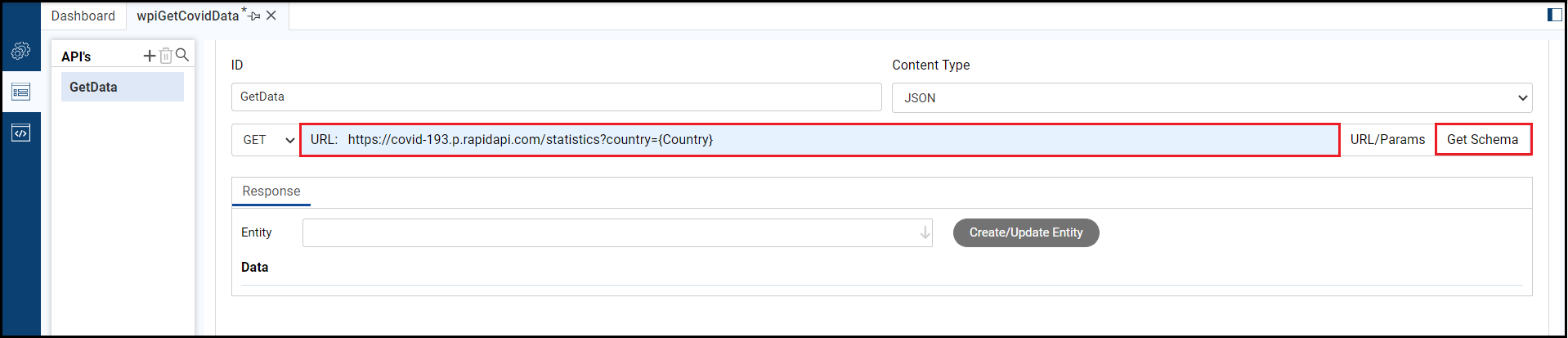Open the settings gear in the sidebar

21,51
